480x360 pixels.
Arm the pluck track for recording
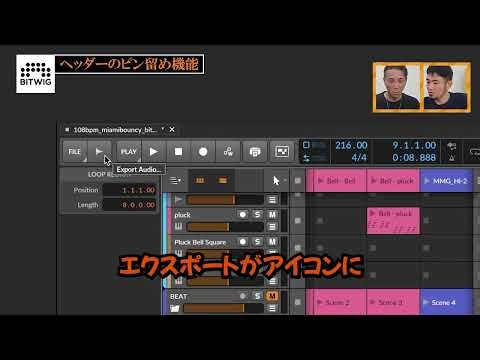[x=243, y=215]
